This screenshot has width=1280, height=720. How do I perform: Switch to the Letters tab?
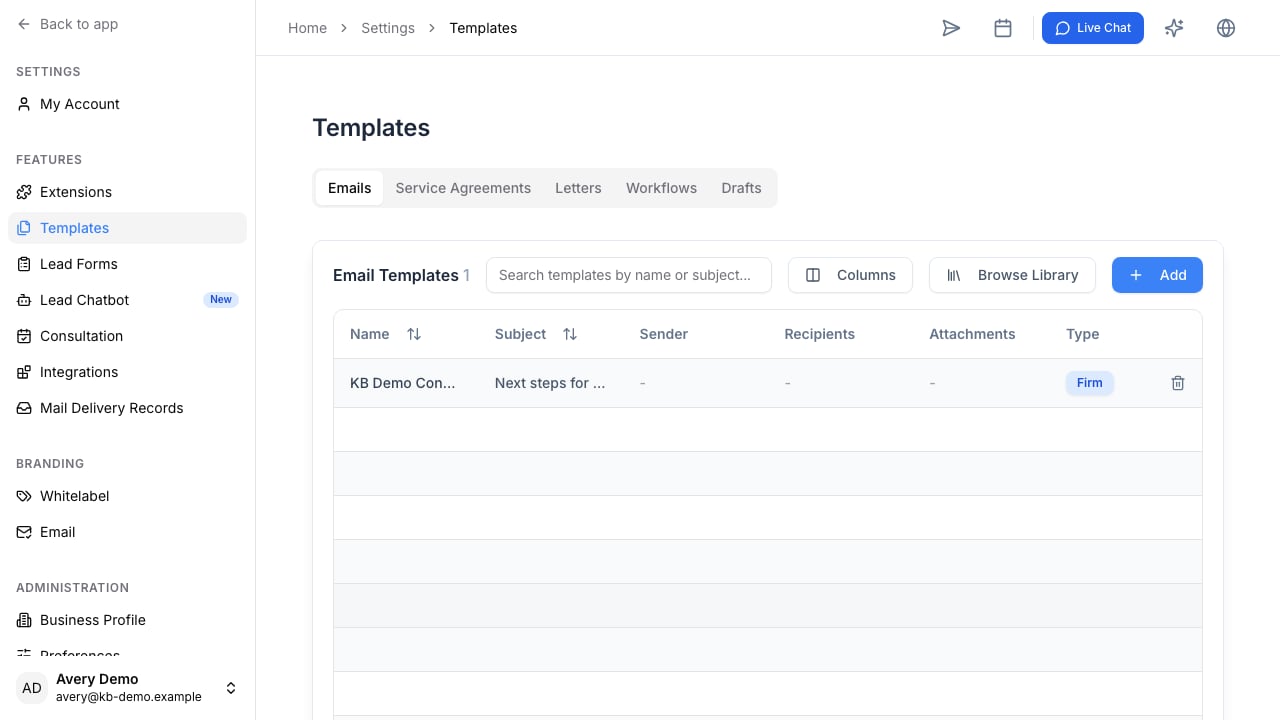578,188
